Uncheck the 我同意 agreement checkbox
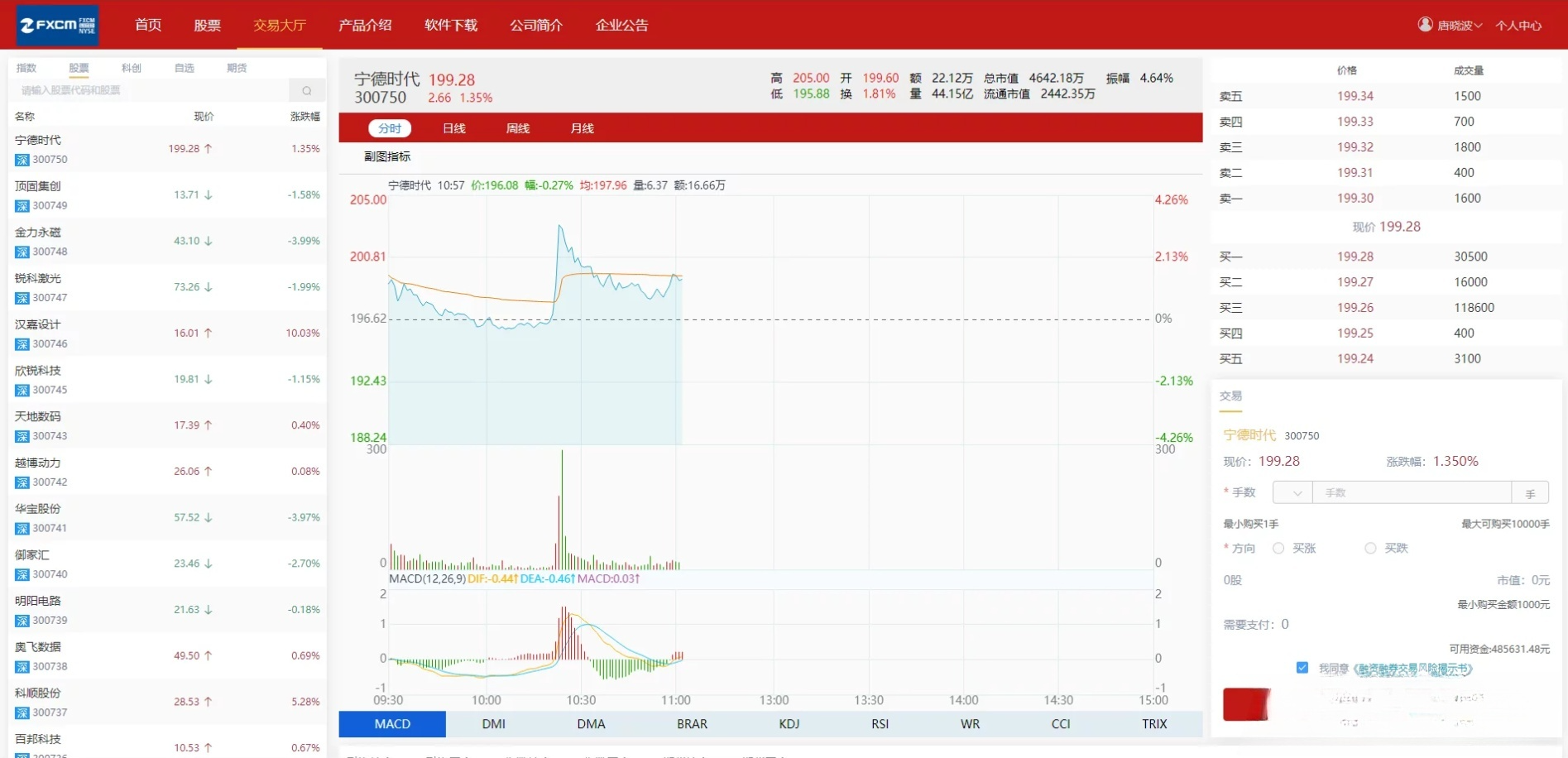This screenshot has height=758, width=1568. (x=1302, y=668)
